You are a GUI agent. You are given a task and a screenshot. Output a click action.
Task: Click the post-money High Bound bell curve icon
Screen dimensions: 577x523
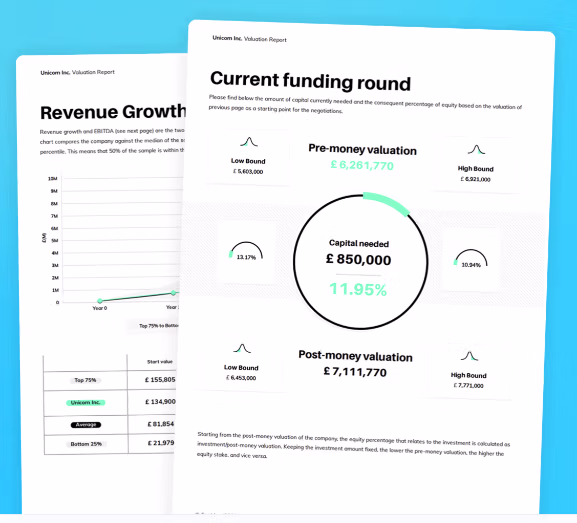(470, 356)
